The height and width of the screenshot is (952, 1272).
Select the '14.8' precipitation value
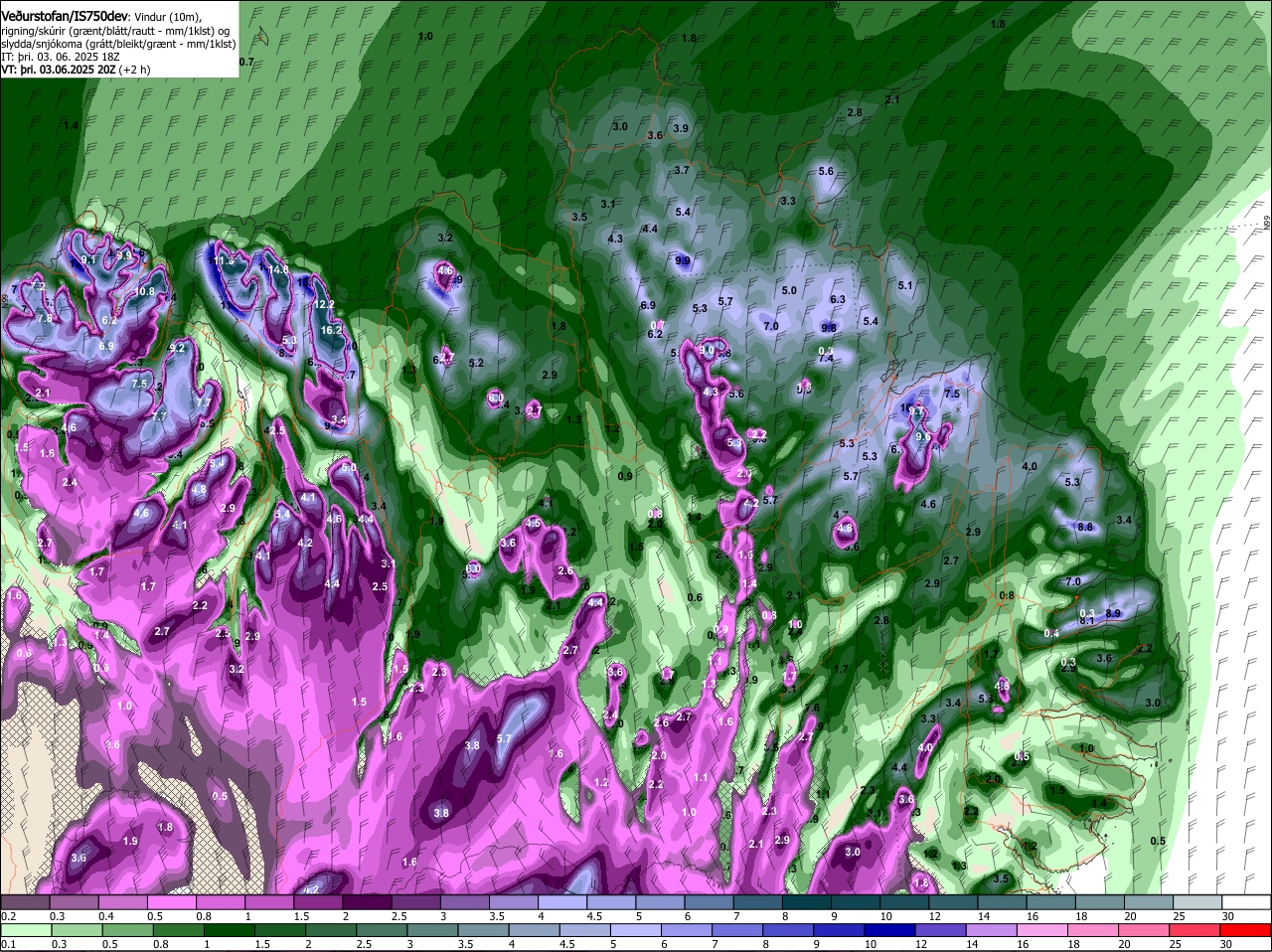pyautogui.click(x=277, y=269)
